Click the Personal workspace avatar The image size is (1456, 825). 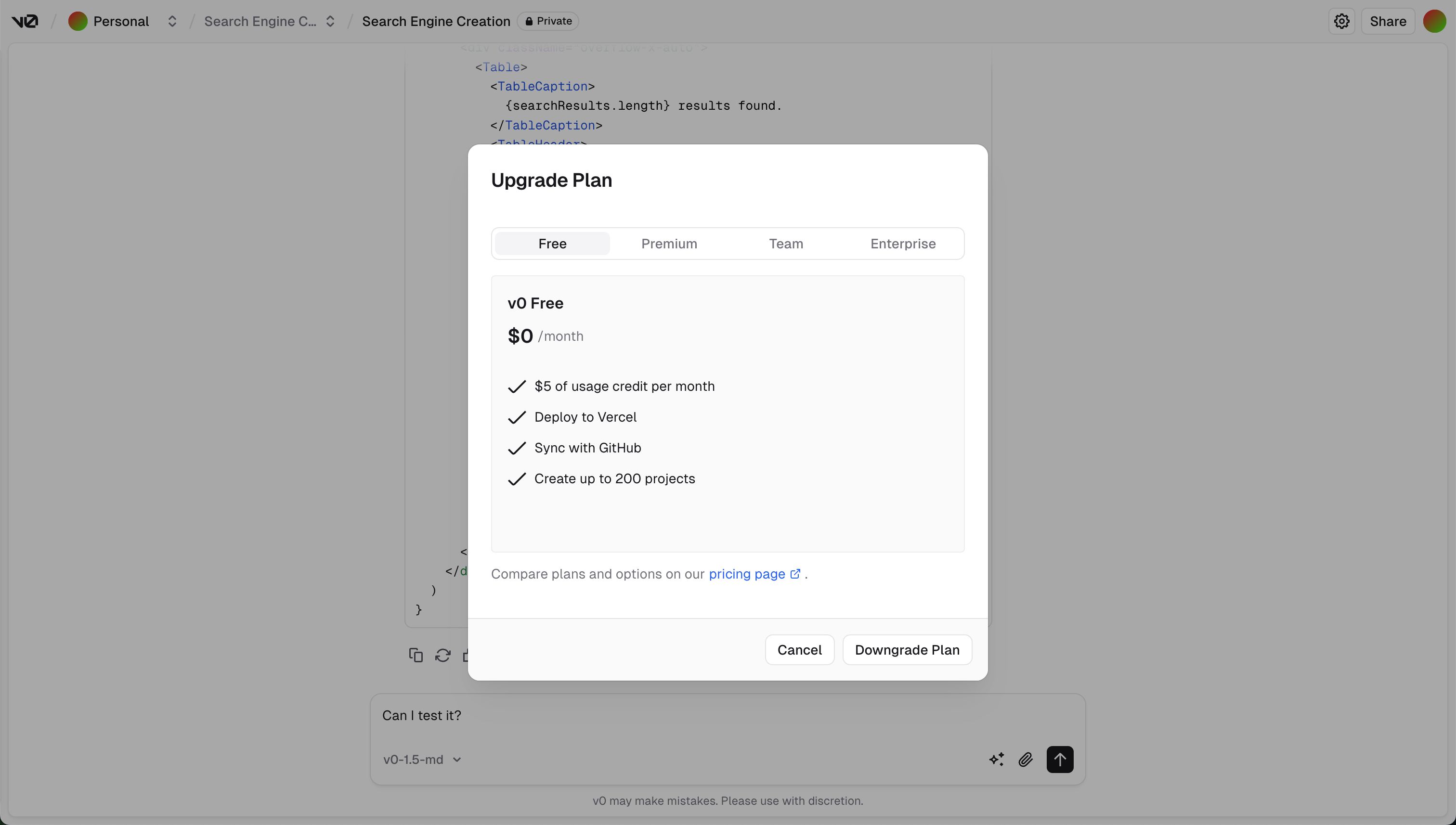[x=78, y=22]
